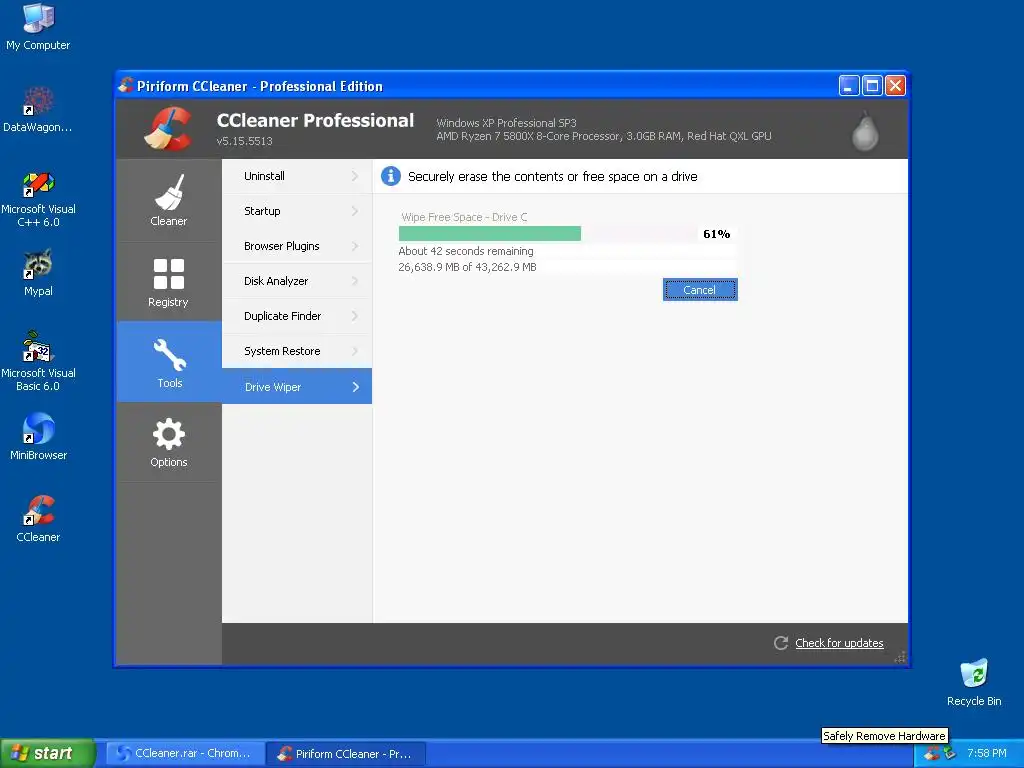Open DataWagon desktop shortcut
This screenshot has height=768, width=1024.
click(38, 109)
